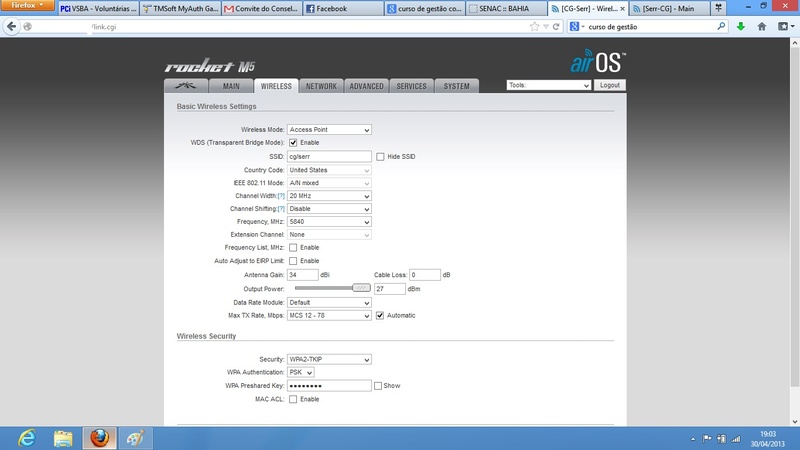Open the ADVANCED tab
Viewport: 800px width, 450px height.
pyautogui.click(x=366, y=86)
